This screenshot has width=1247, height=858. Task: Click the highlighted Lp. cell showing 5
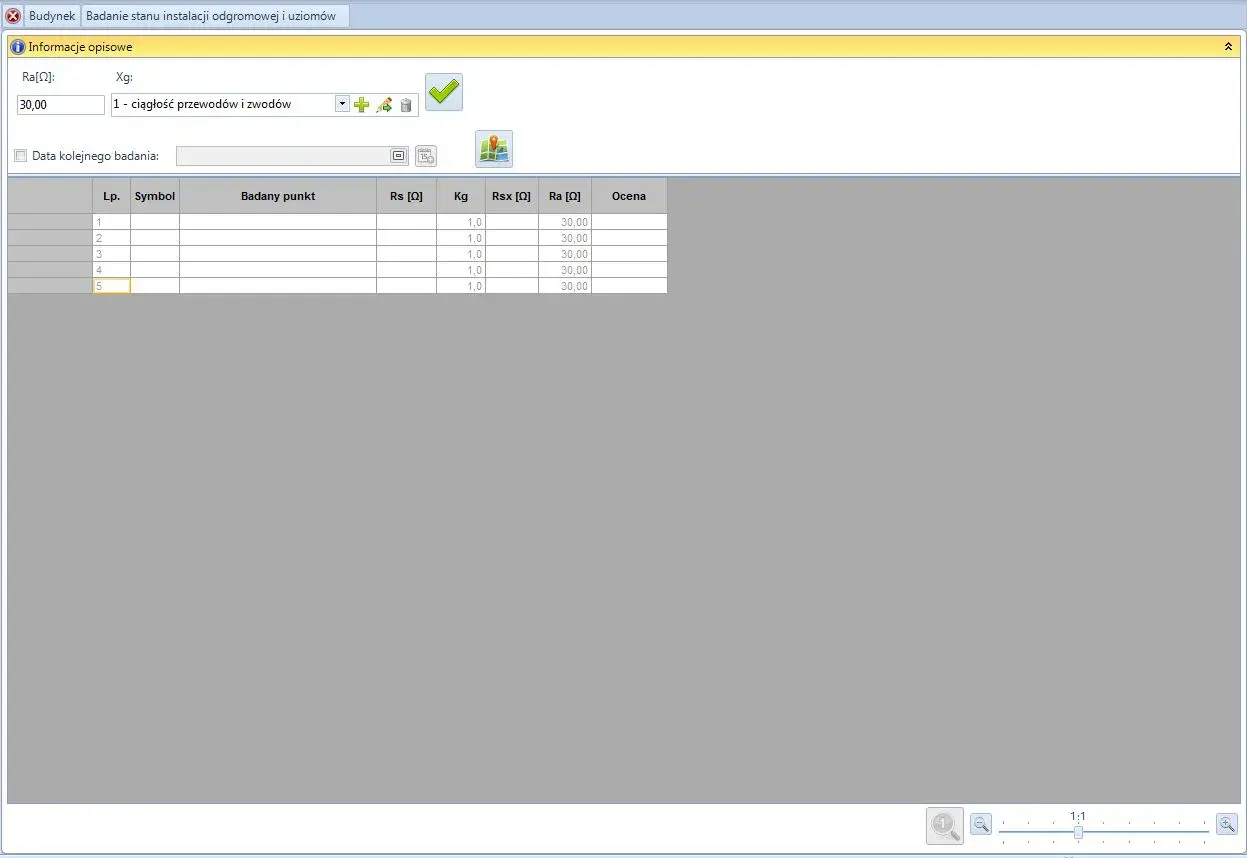(x=111, y=286)
